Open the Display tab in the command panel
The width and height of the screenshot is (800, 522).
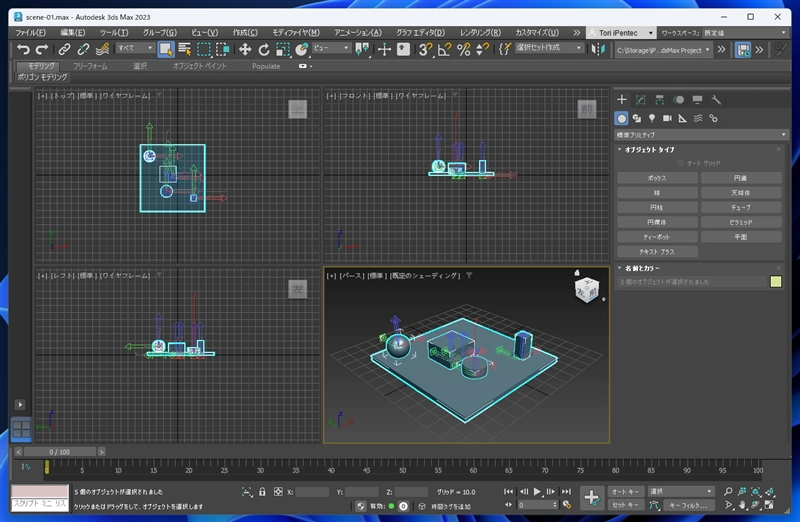point(697,100)
